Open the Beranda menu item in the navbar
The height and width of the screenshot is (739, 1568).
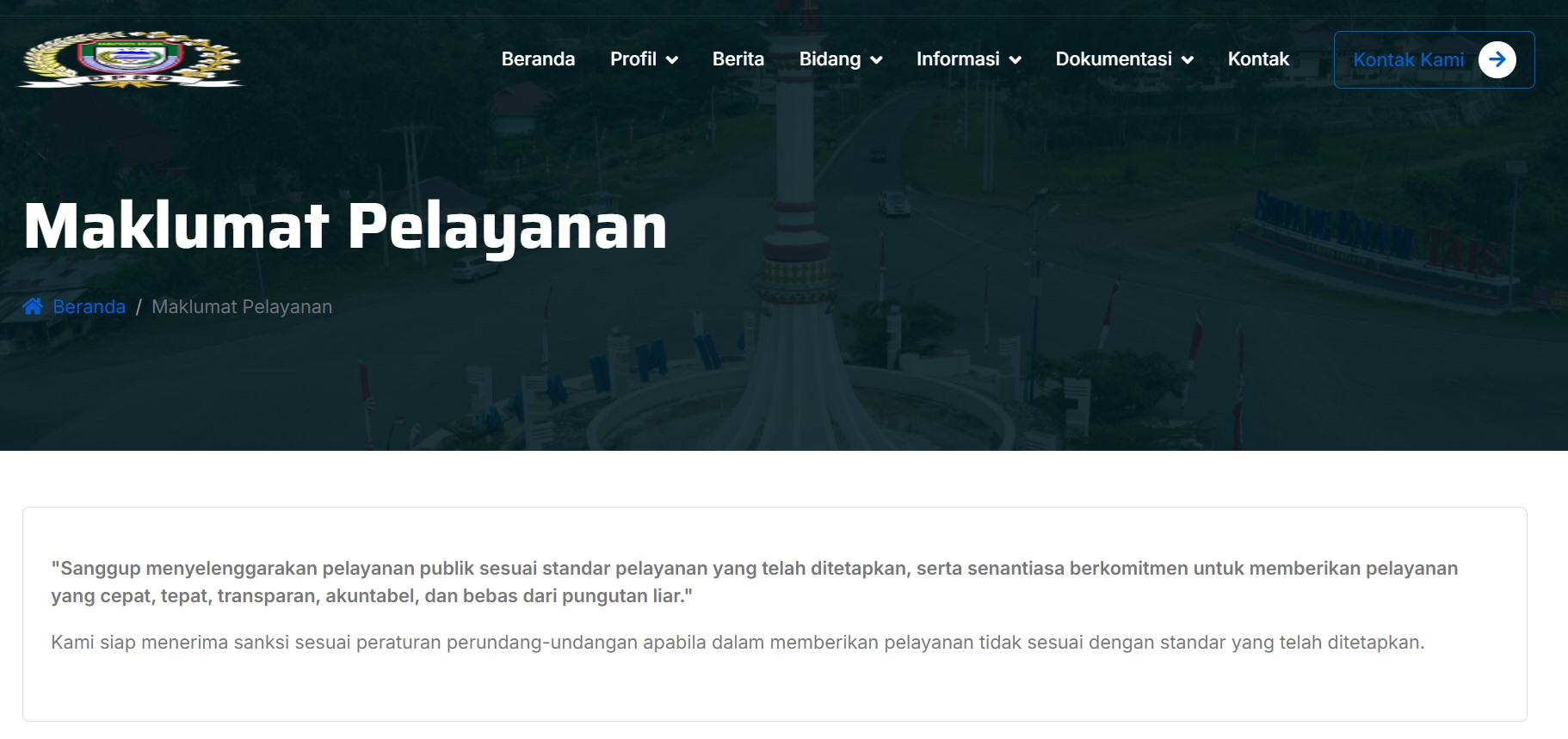(538, 59)
